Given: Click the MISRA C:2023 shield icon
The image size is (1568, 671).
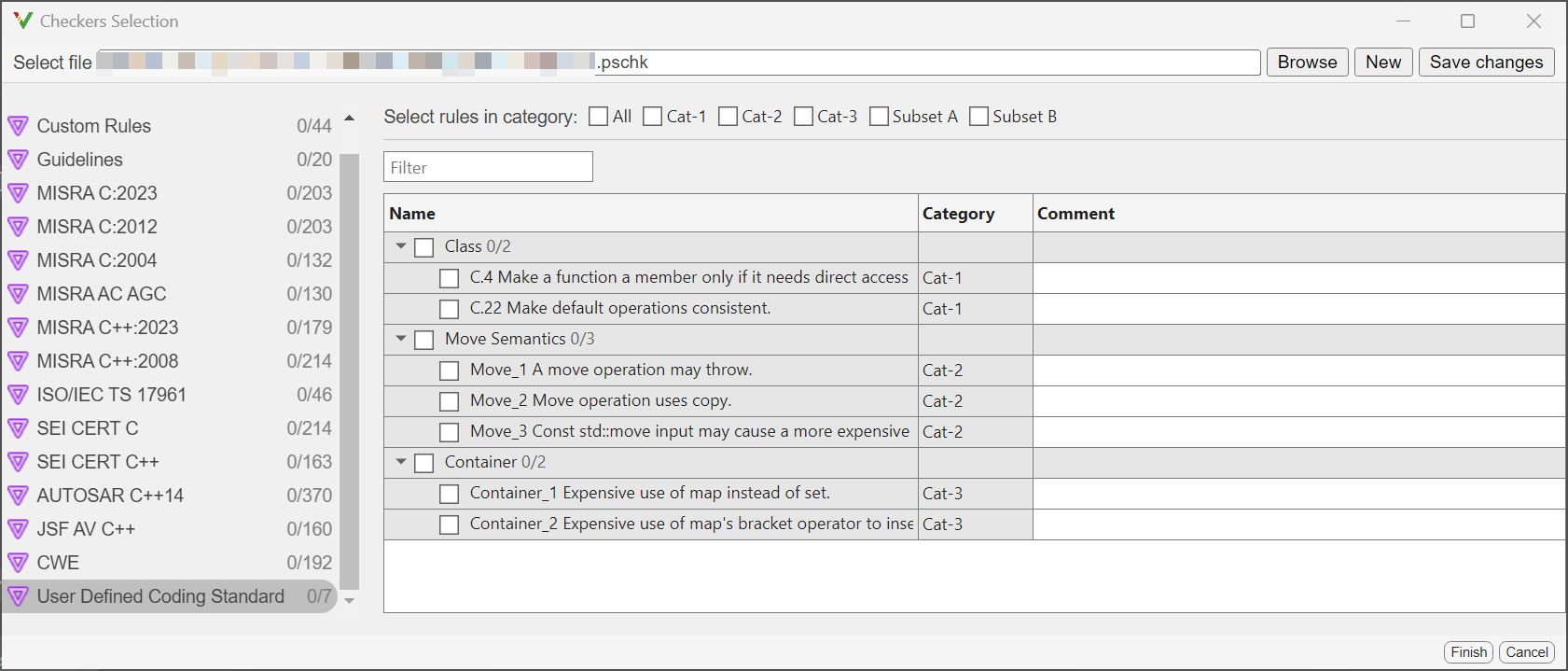Looking at the screenshot, I should point(18,193).
